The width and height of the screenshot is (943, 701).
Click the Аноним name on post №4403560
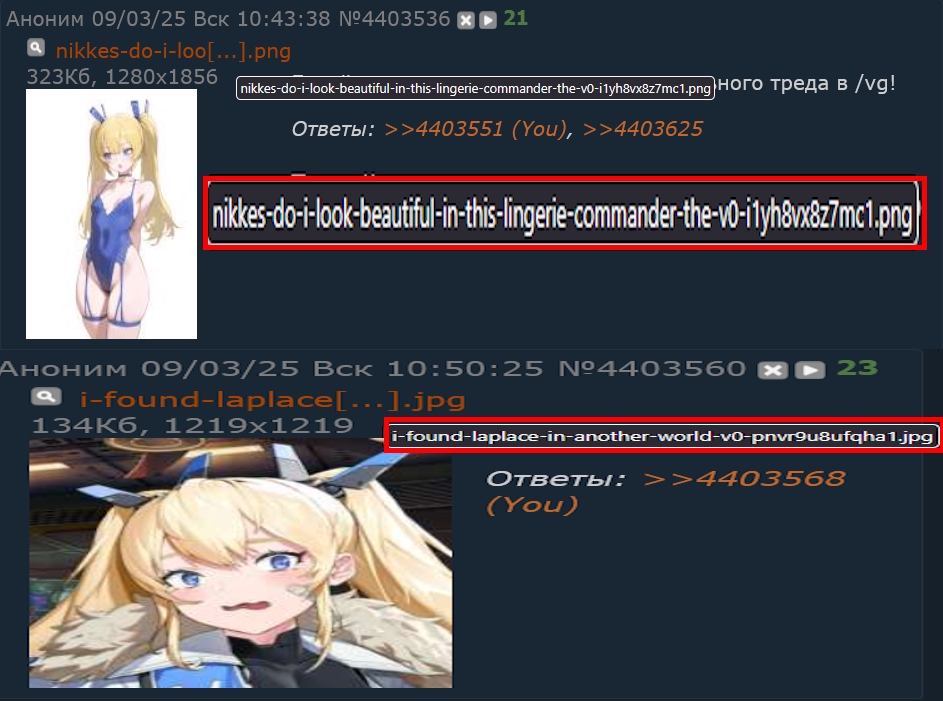(x=63, y=369)
